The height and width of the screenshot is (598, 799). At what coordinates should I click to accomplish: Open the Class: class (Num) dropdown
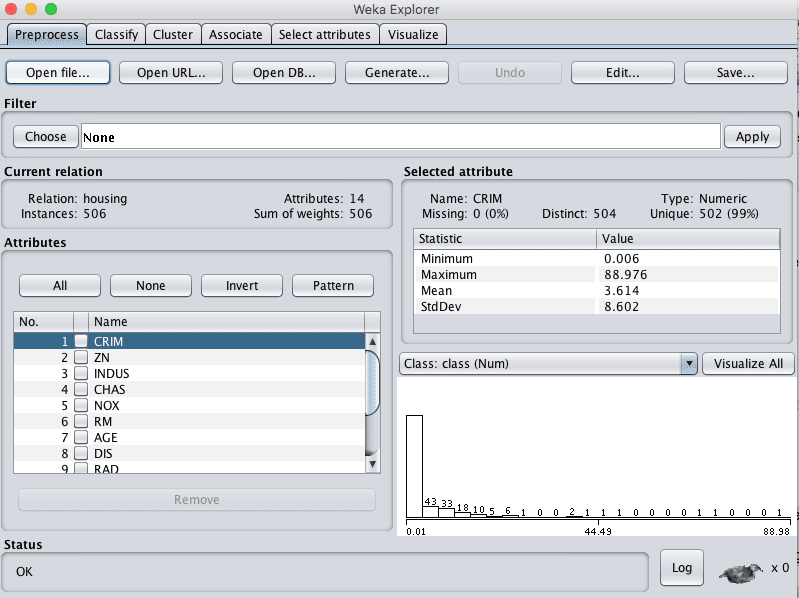point(548,364)
